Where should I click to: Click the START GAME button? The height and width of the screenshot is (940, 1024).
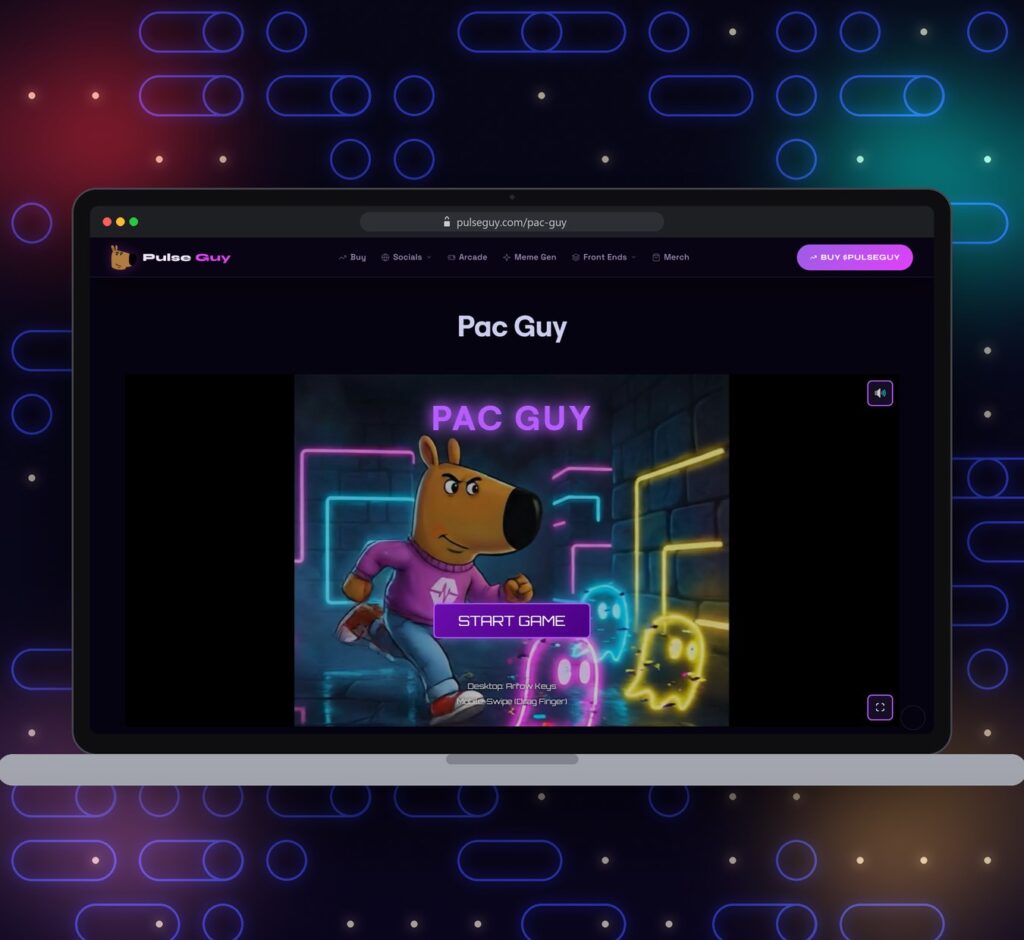coord(511,621)
